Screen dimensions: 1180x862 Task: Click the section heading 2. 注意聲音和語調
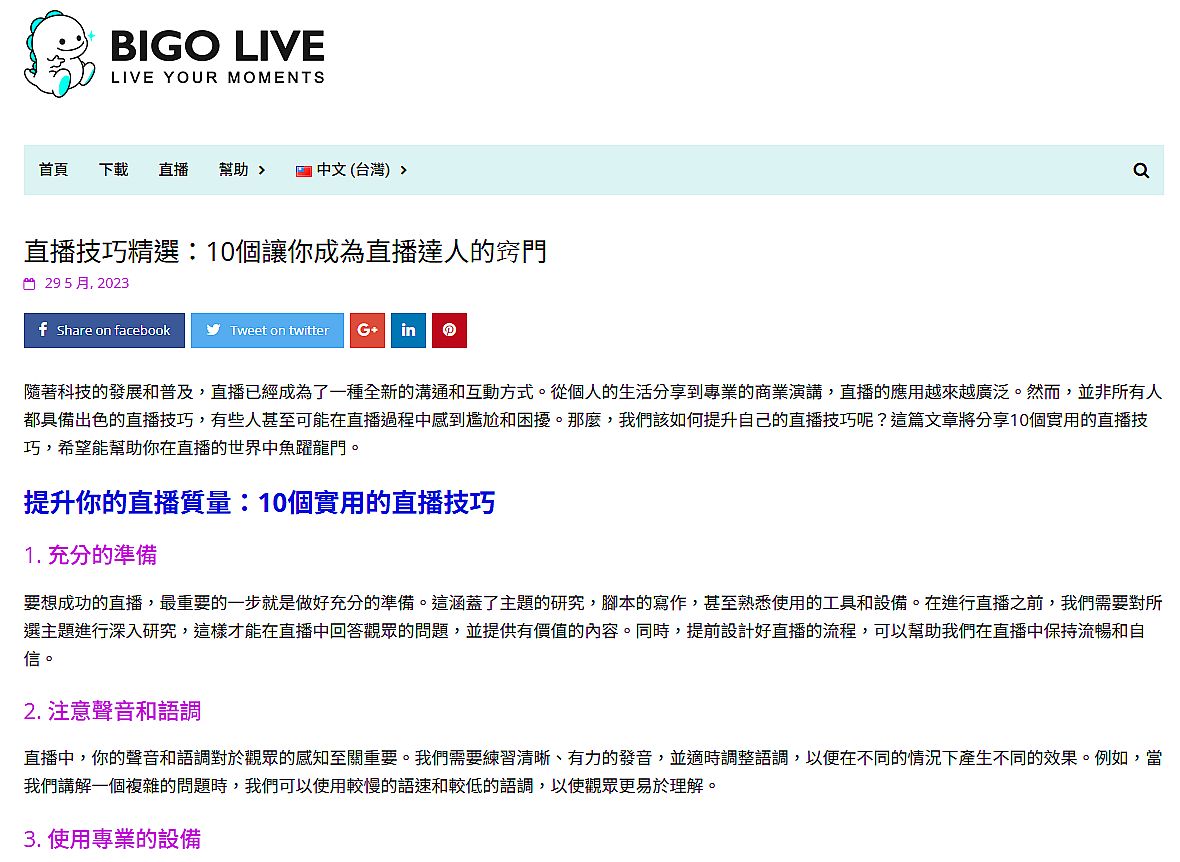(x=112, y=711)
